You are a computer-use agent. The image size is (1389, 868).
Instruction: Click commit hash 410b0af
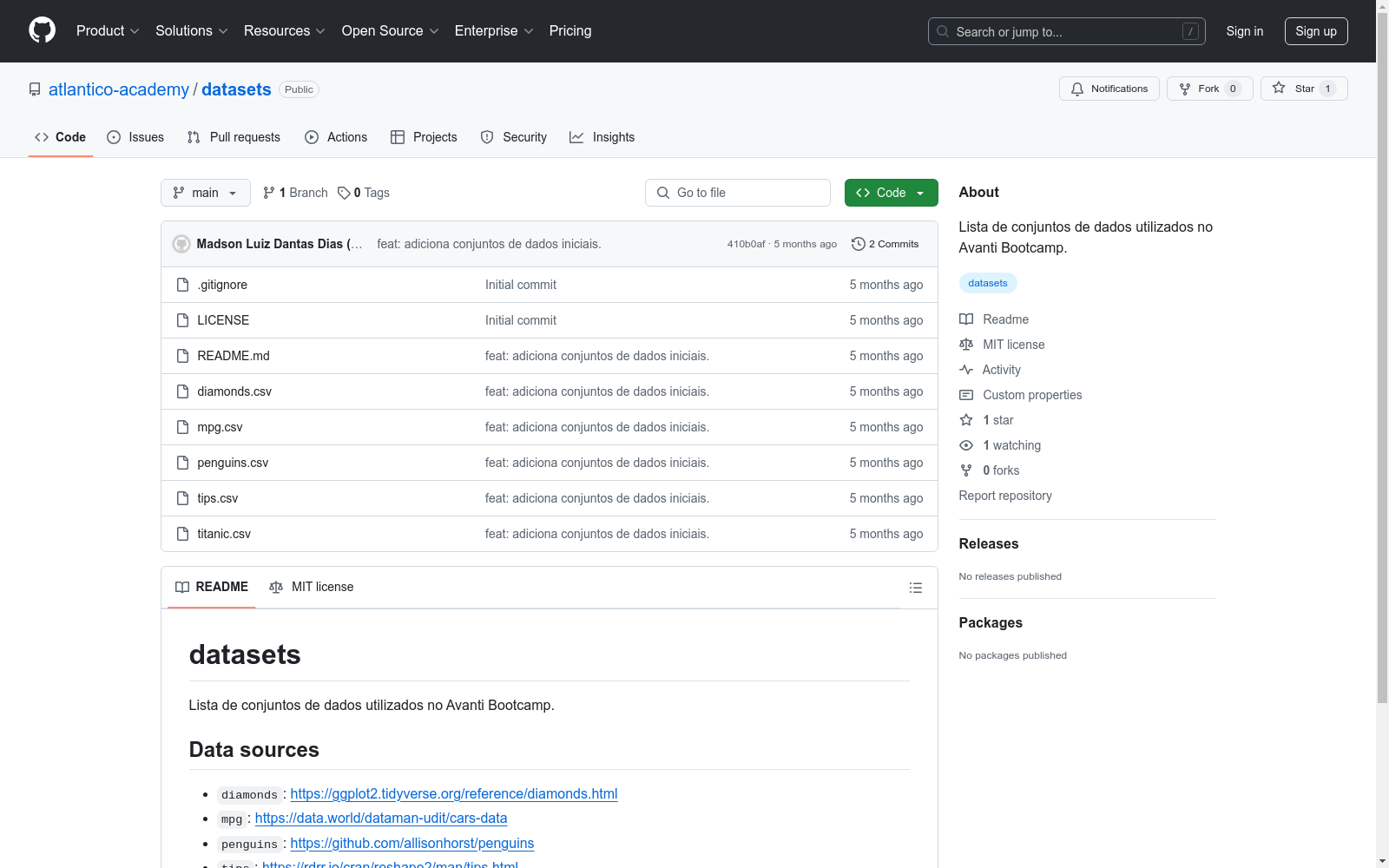(x=747, y=244)
